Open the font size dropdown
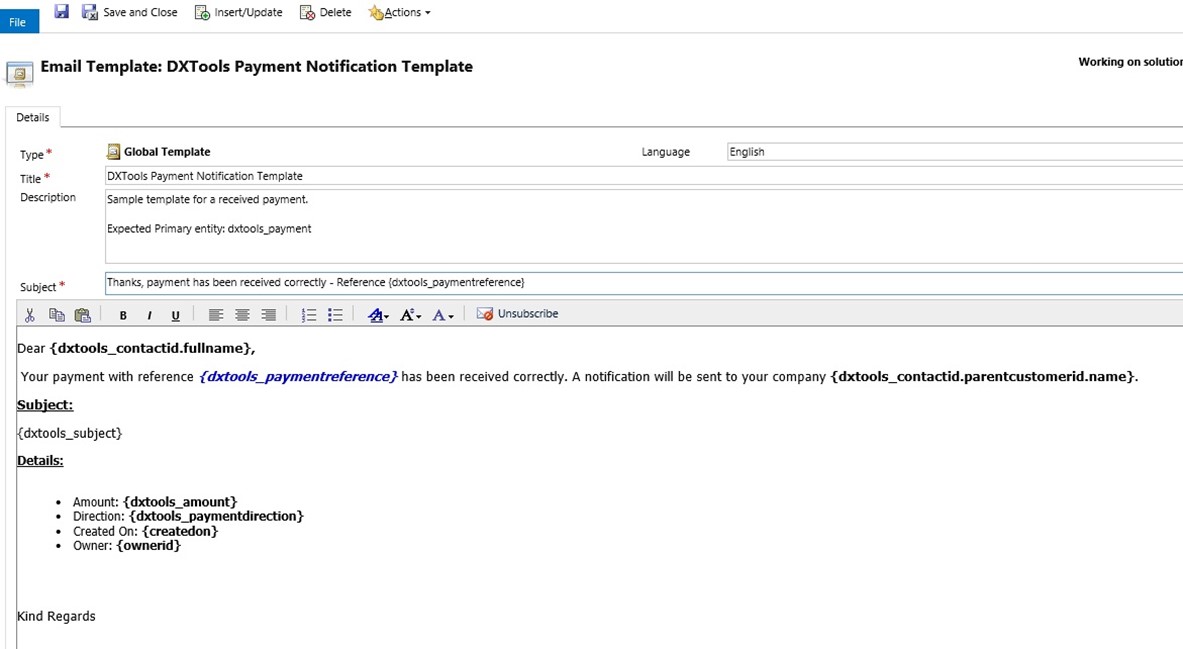This screenshot has height=649, width=1183. pos(410,315)
